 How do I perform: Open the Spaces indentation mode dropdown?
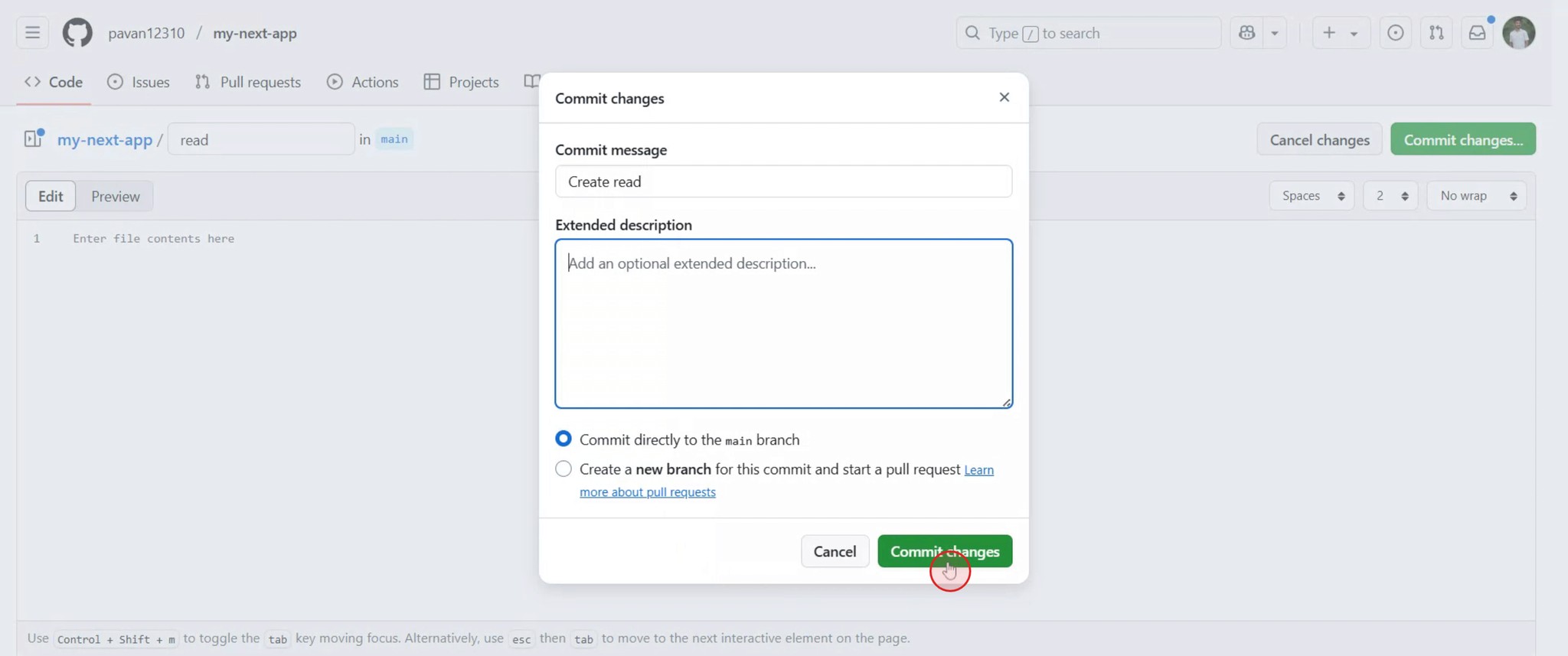coord(1311,195)
